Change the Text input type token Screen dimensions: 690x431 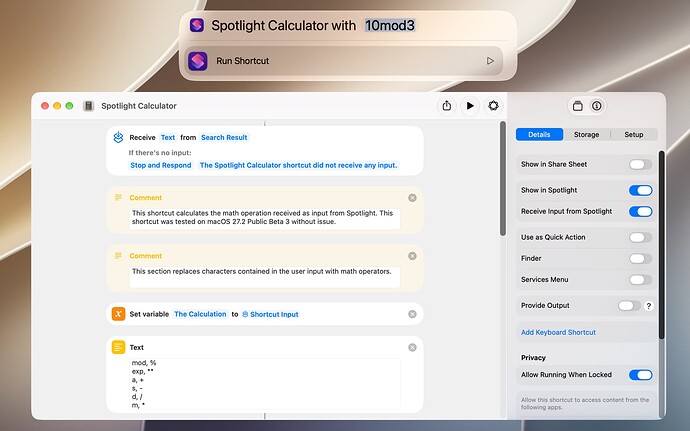[168, 137]
